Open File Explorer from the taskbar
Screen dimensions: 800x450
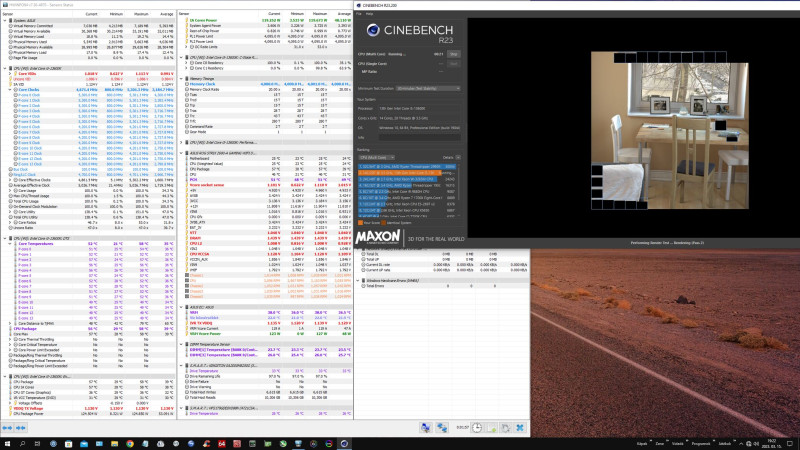[x=114, y=444]
